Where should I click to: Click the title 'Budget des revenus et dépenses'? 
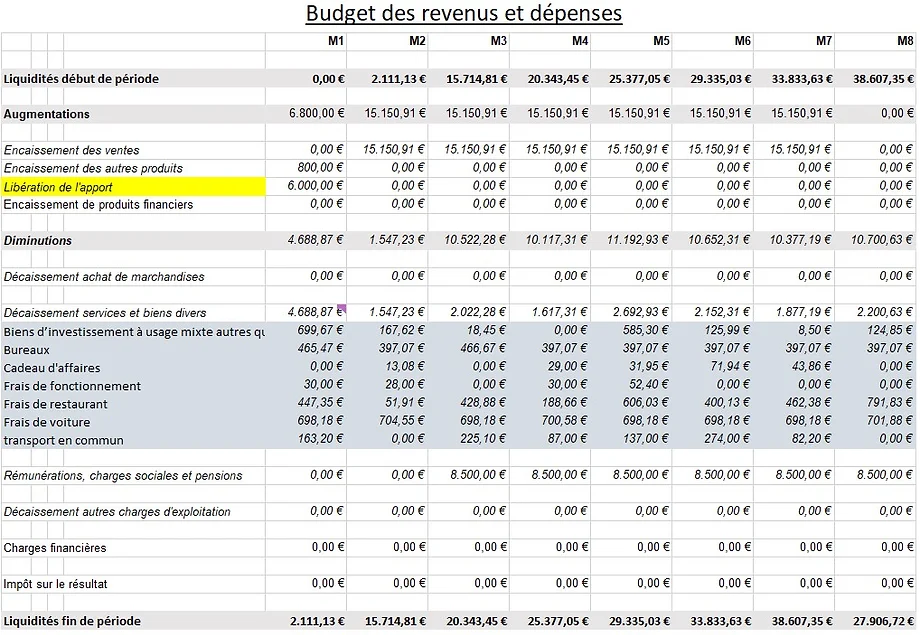pyautogui.click(x=463, y=14)
